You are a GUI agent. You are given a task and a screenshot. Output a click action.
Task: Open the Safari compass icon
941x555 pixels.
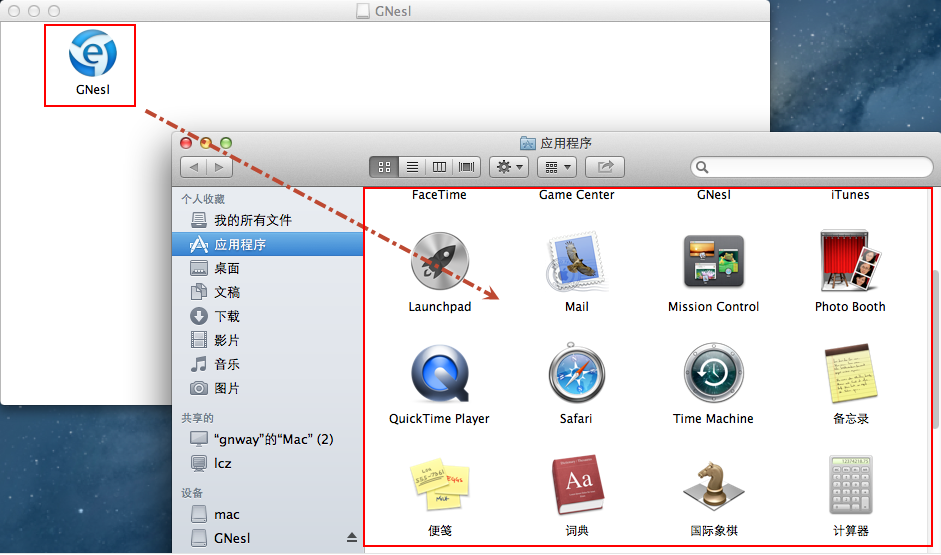click(x=576, y=373)
